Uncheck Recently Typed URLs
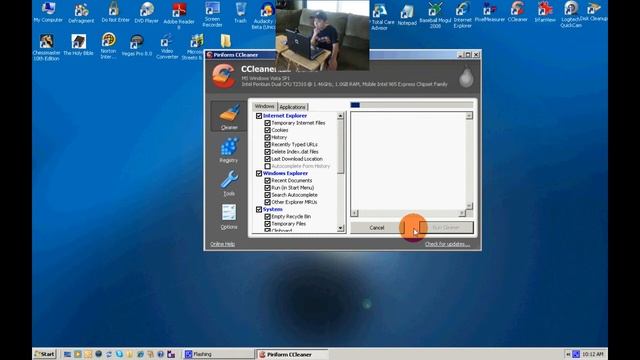 [267, 144]
